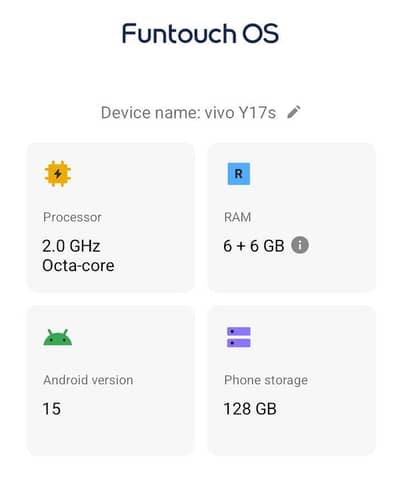Open the Processor card

[110, 217]
